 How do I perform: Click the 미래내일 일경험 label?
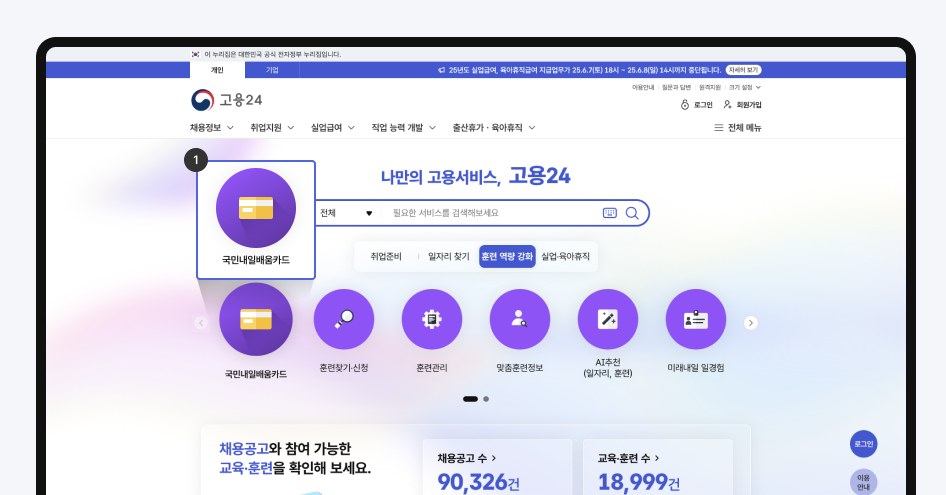[696, 368]
